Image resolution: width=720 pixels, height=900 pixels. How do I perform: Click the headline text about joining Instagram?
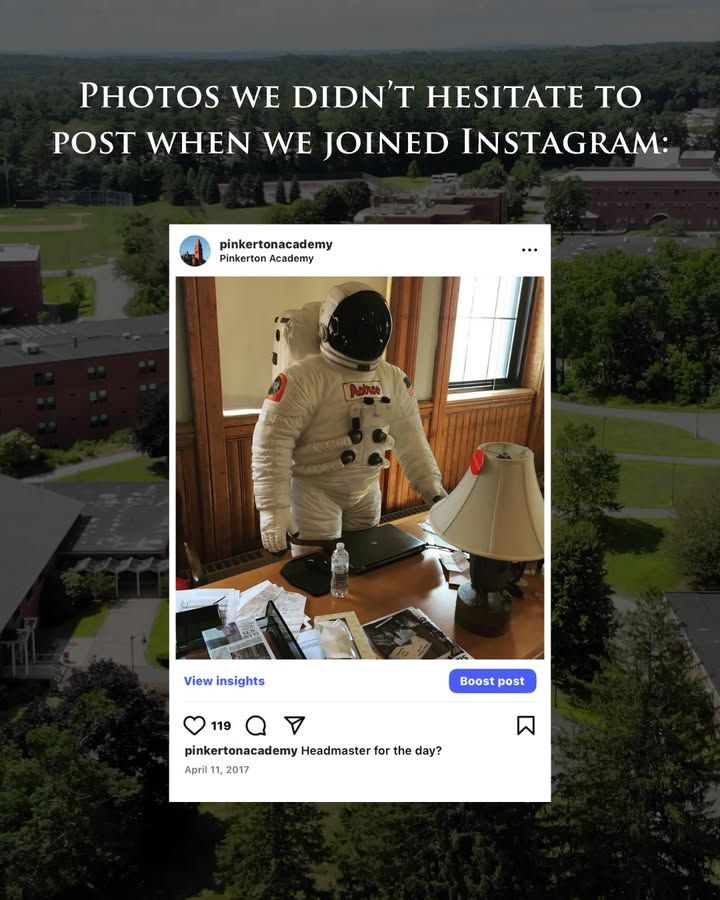point(360,118)
